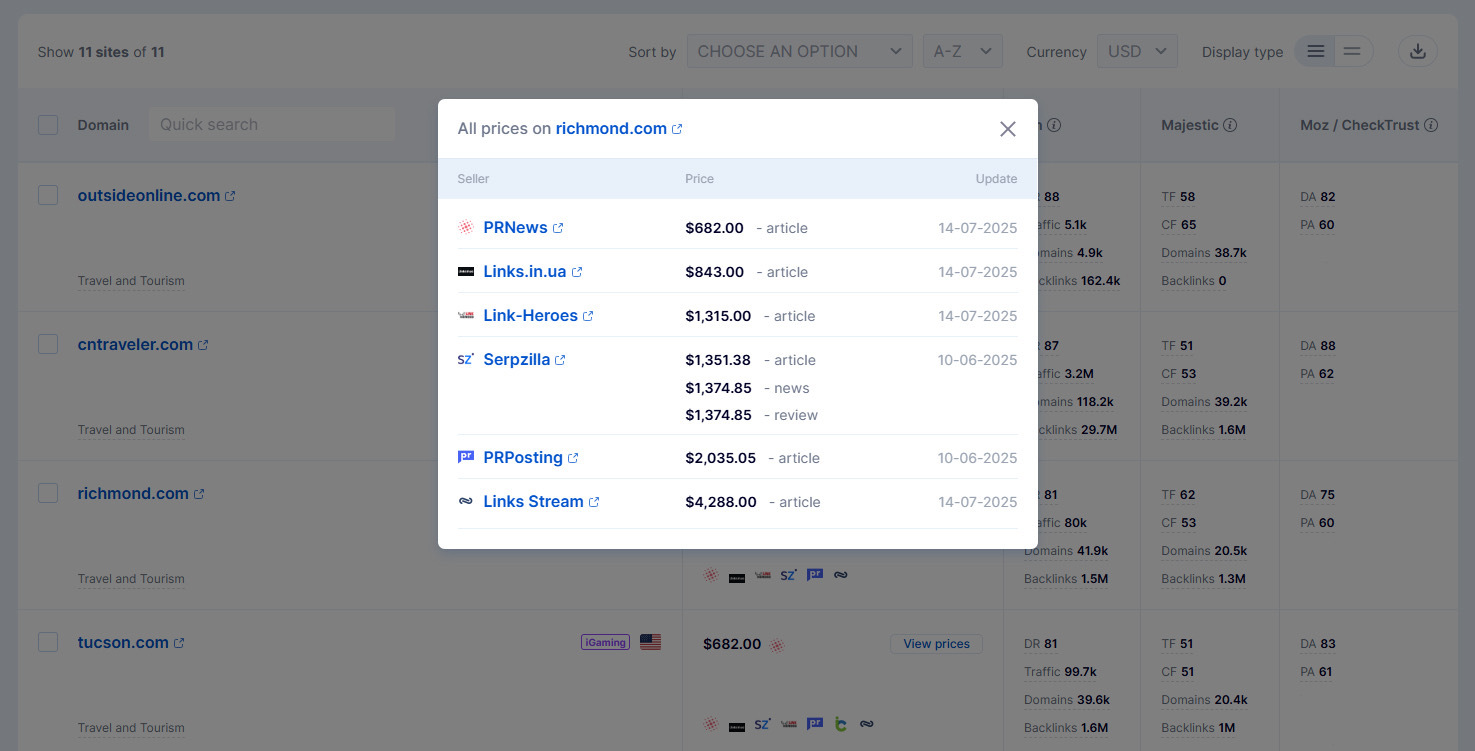Check the outsideonline.com row checkbox

coord(48,195)
